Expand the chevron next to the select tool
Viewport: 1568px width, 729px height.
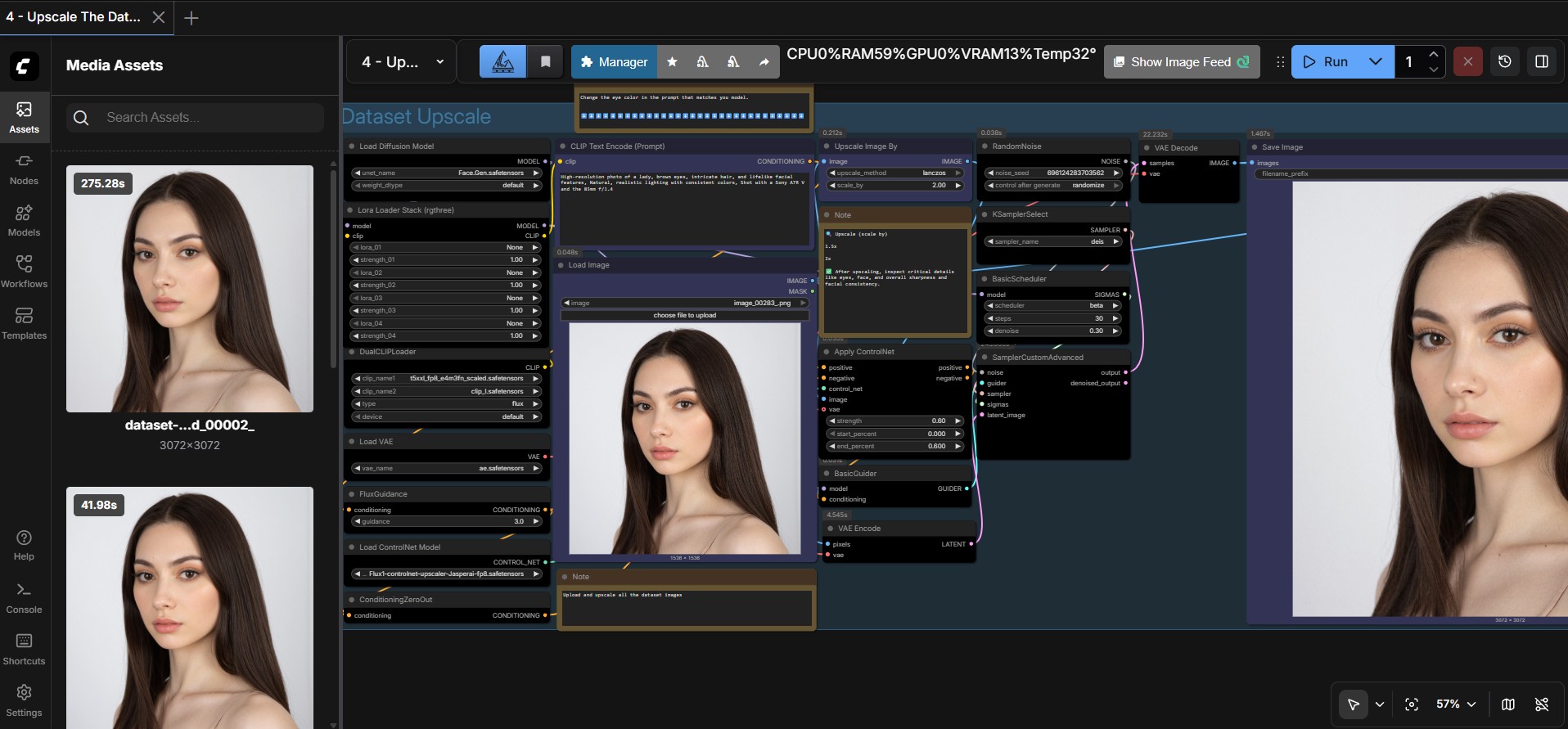[1380, 704]
